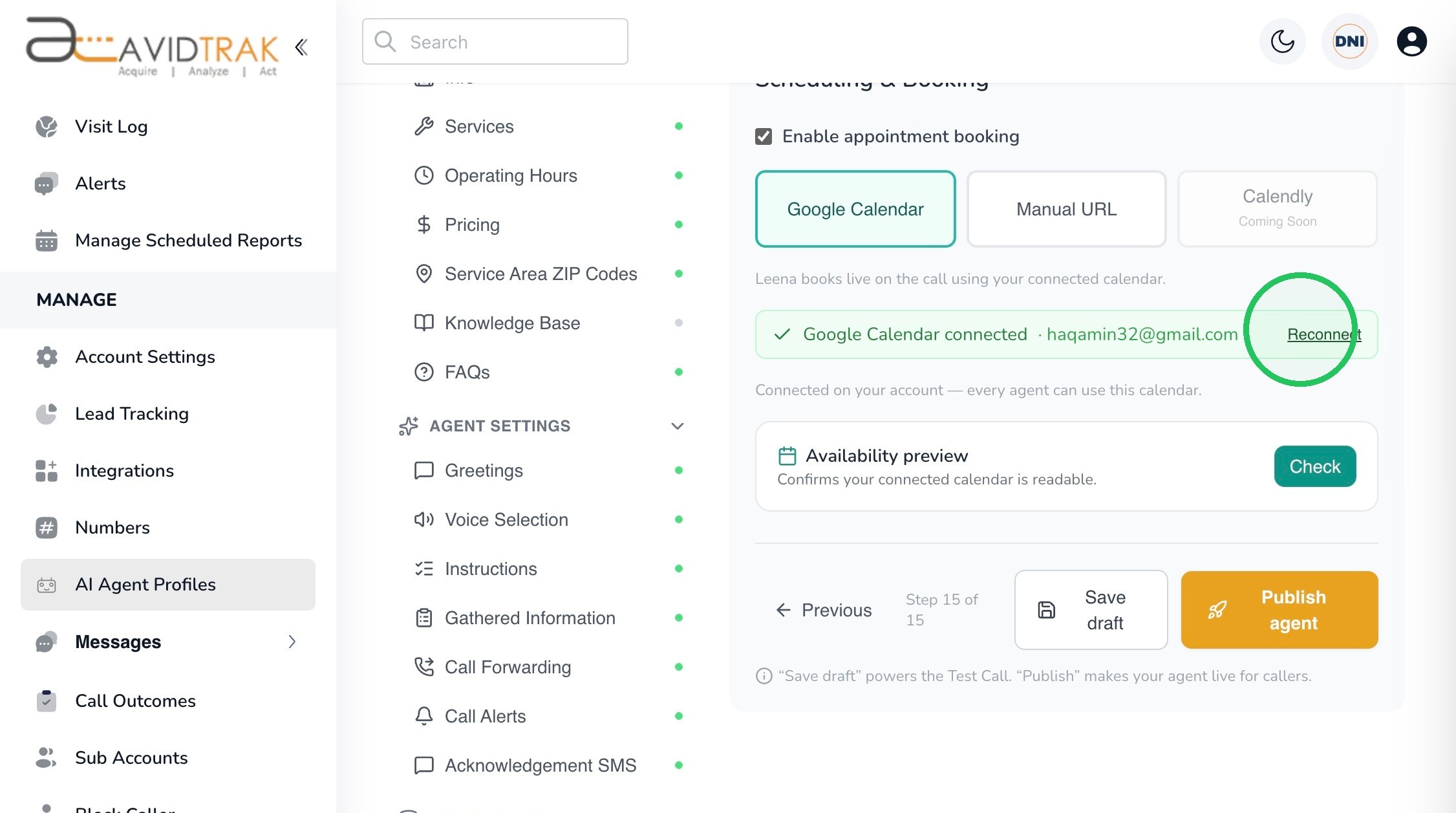This screenshot has width=1456, height=813.
Task: Open AI Agent Profiles in sidebar
Action: point(168,585)
